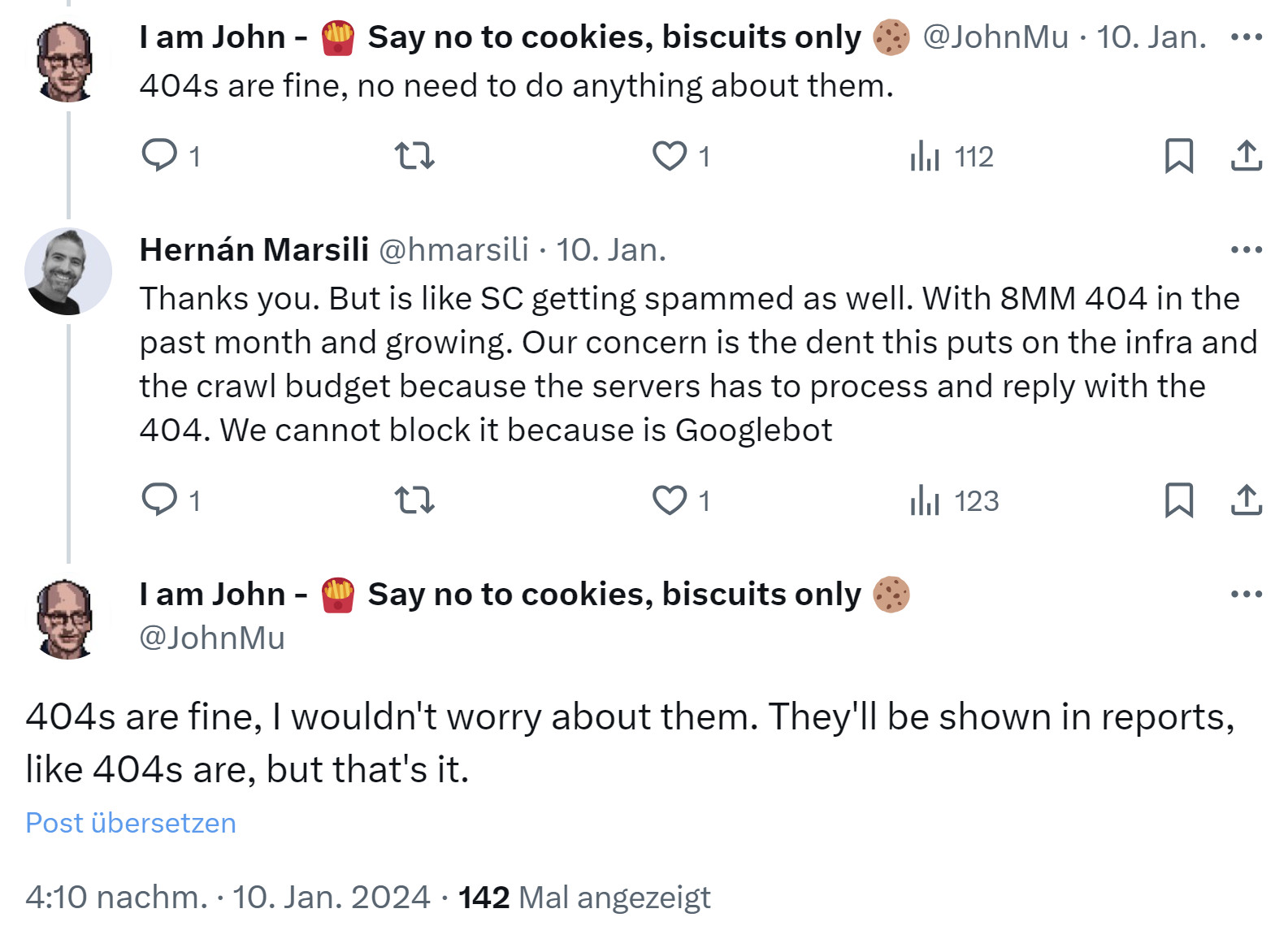Bookmark John Mu's first post

click(x=1180, y=156)
